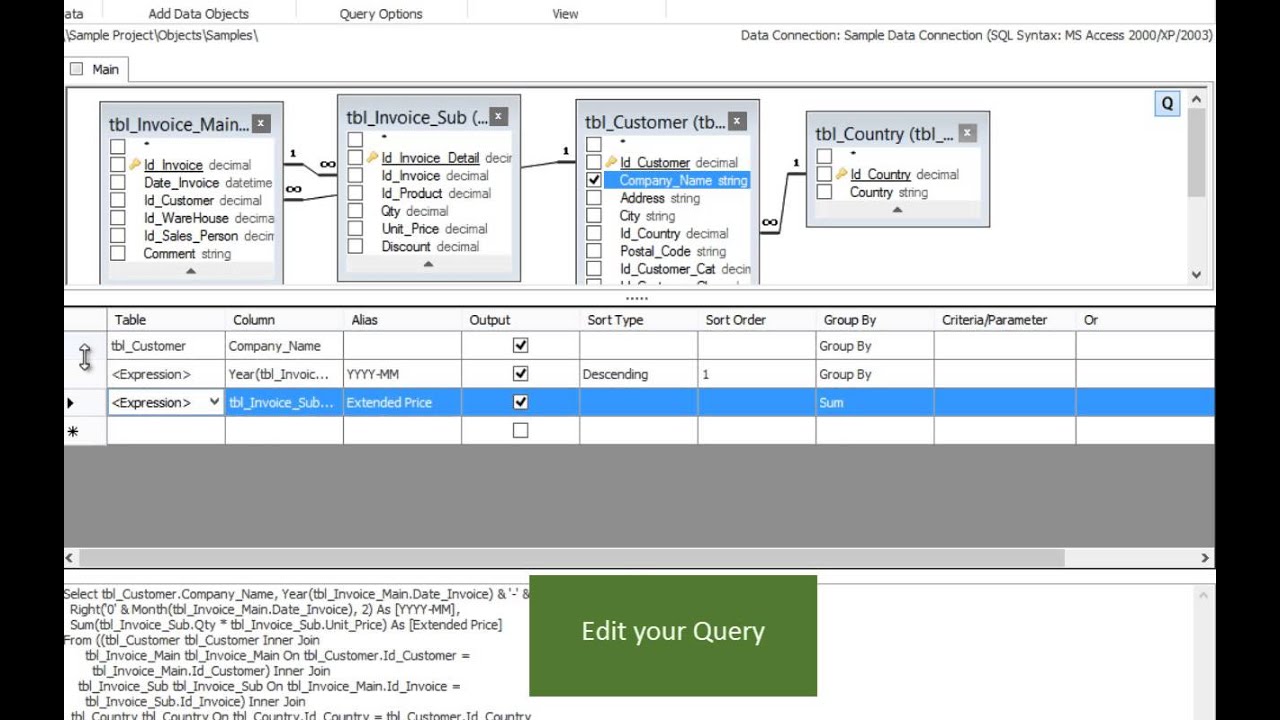Click grid horizontal scrollbar left arrow
The image size is (1280, 720).
(x=69, y=558)
